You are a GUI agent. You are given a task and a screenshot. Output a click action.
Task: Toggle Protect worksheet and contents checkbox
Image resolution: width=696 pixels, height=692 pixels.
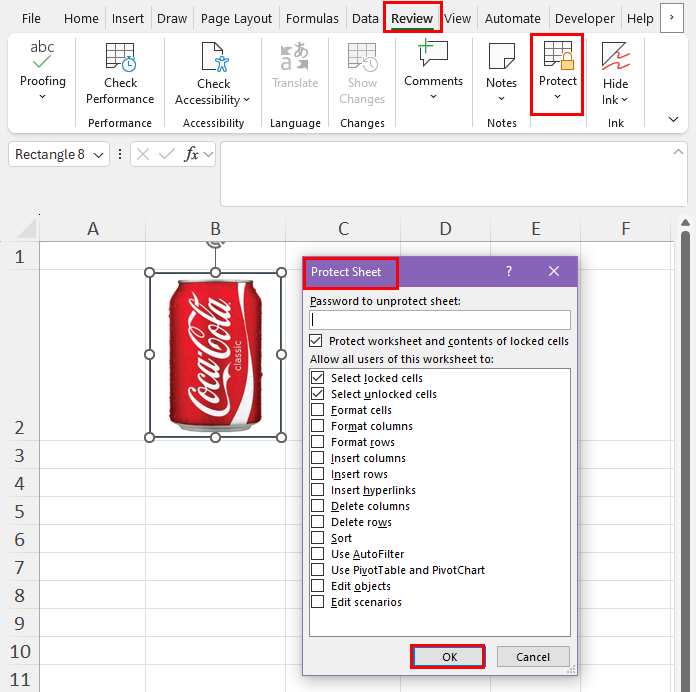pos(316,341)
